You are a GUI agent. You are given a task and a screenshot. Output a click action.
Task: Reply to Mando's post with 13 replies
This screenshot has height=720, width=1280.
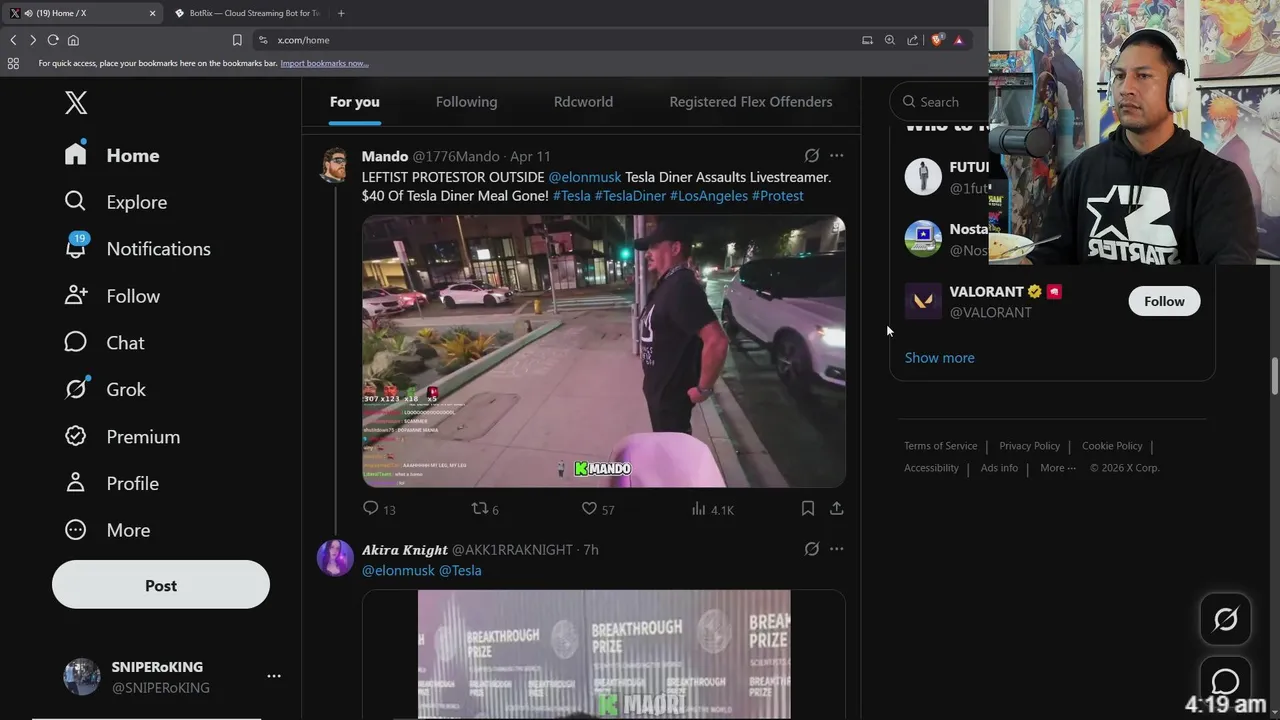pos(379,509)
